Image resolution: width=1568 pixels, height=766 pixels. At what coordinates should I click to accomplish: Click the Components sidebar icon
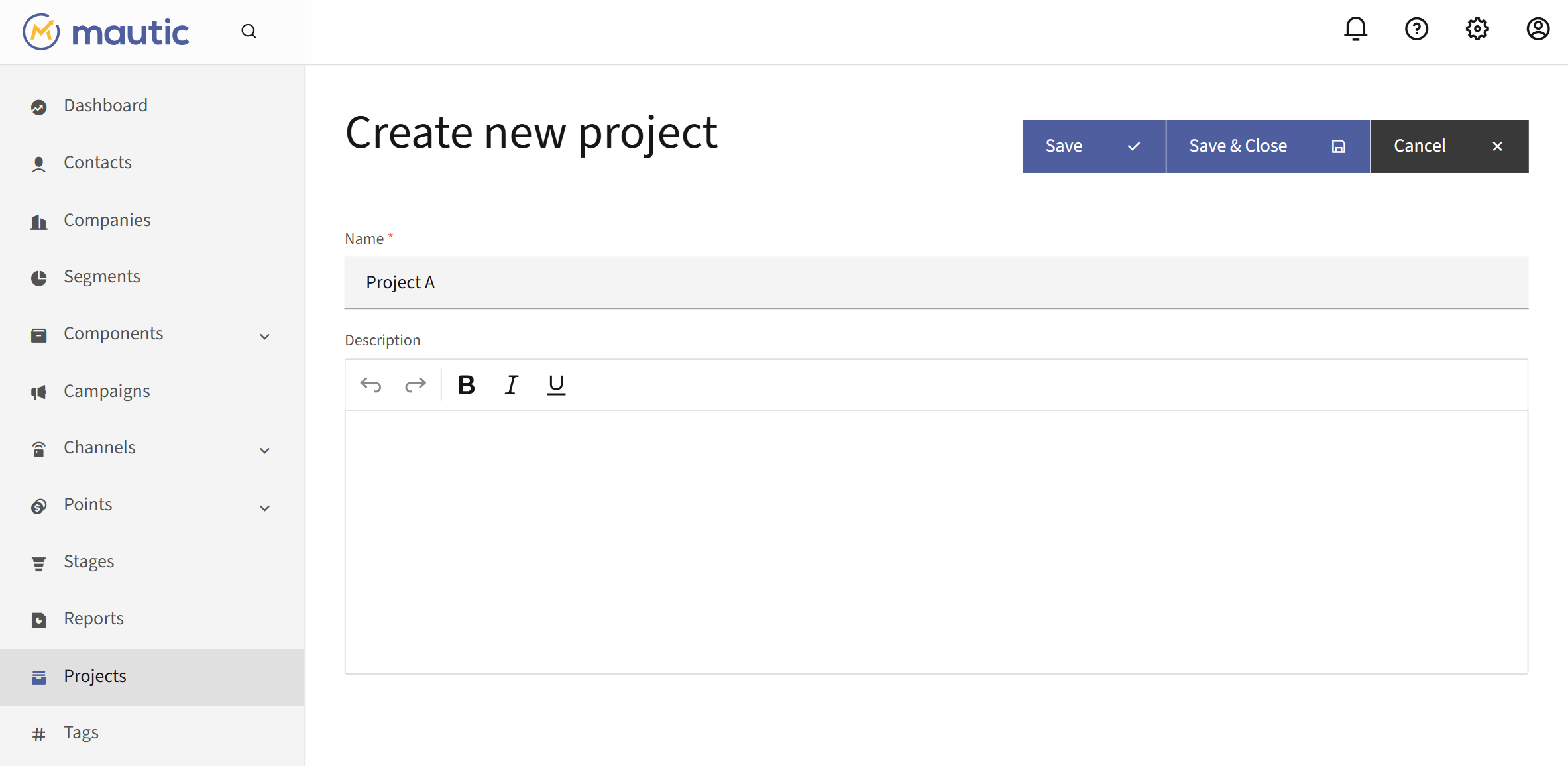[39, 335]
